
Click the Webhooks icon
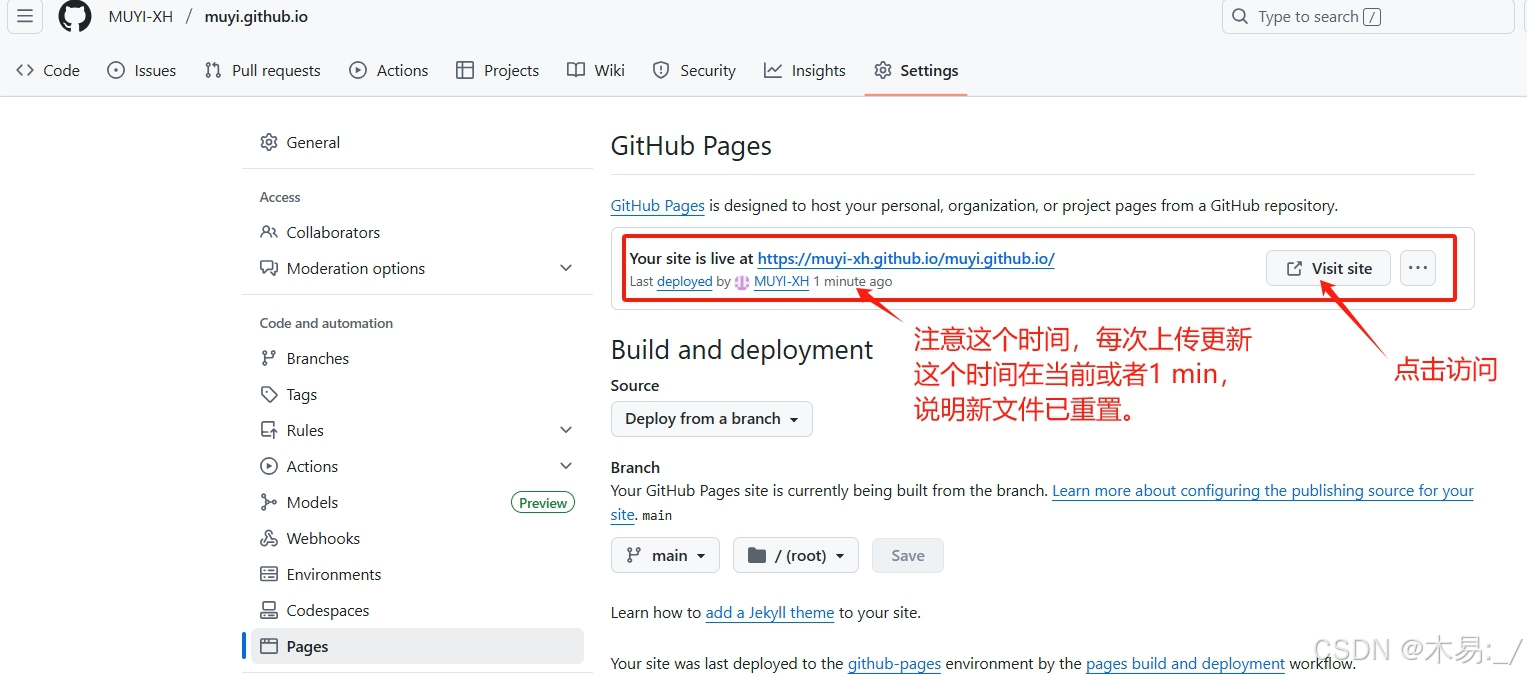[x=268, y=538]
